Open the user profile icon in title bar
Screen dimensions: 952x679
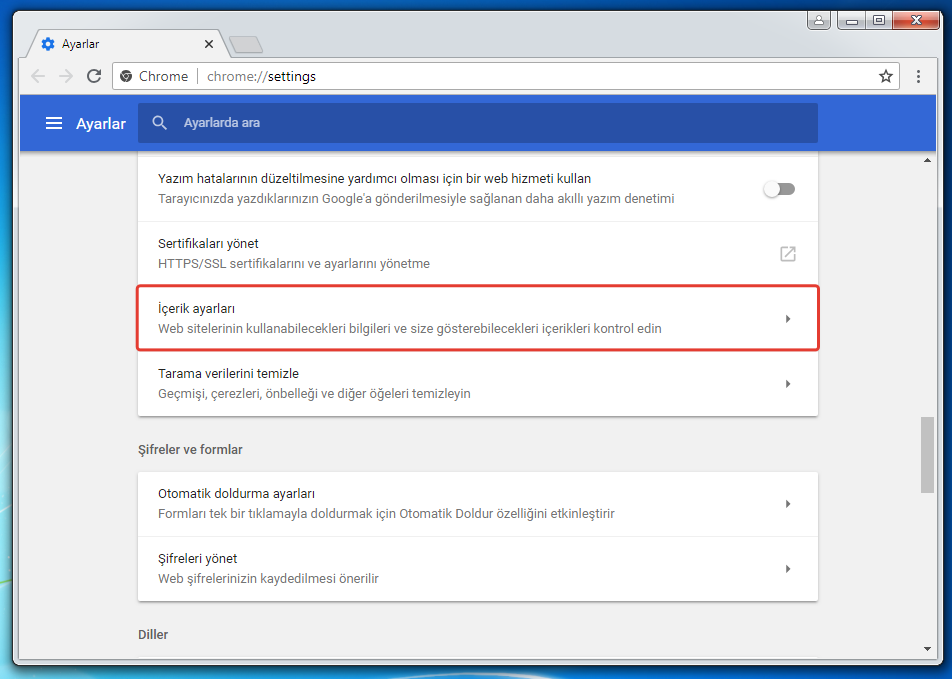[819, 20]
